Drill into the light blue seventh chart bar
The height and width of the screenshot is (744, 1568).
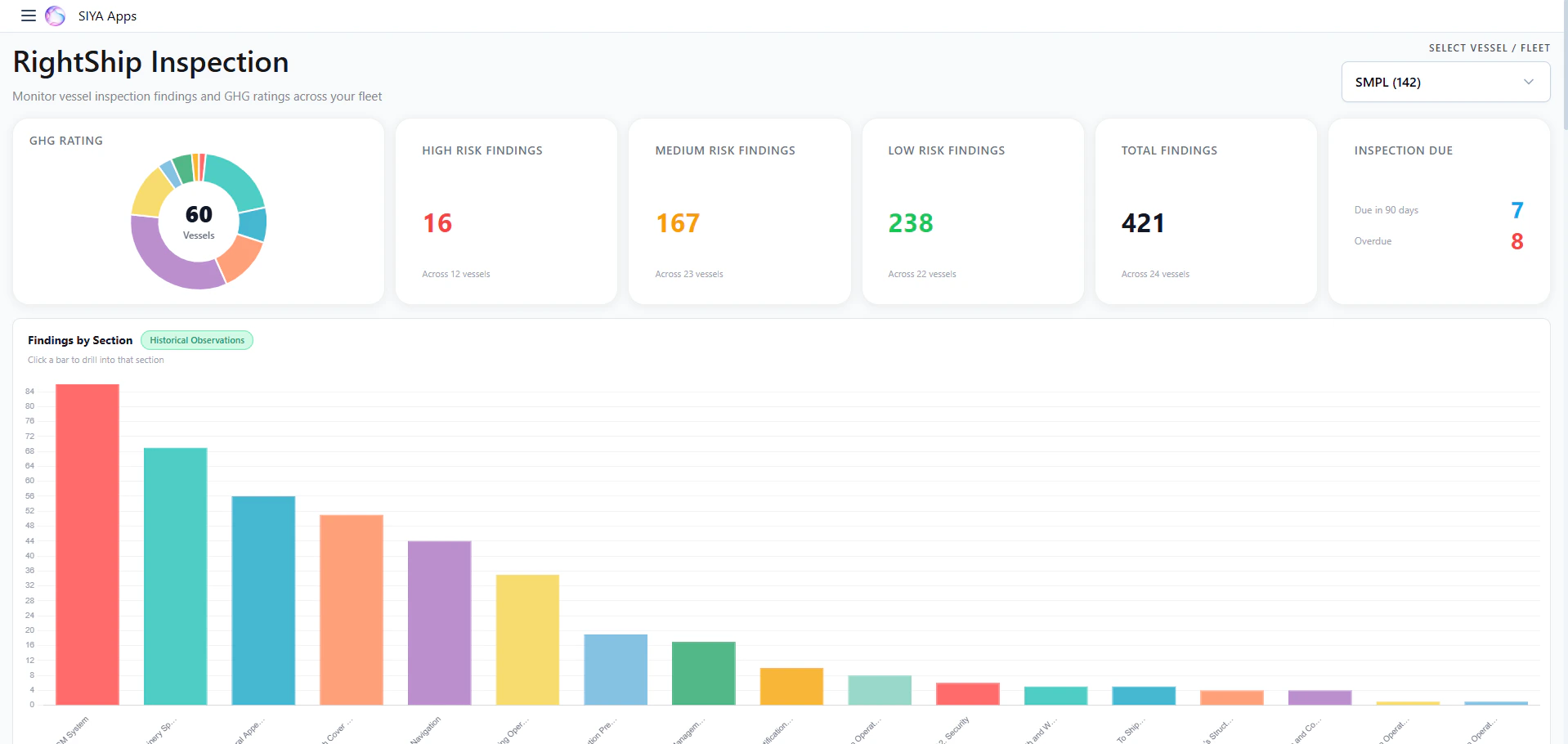pos(616,670)
